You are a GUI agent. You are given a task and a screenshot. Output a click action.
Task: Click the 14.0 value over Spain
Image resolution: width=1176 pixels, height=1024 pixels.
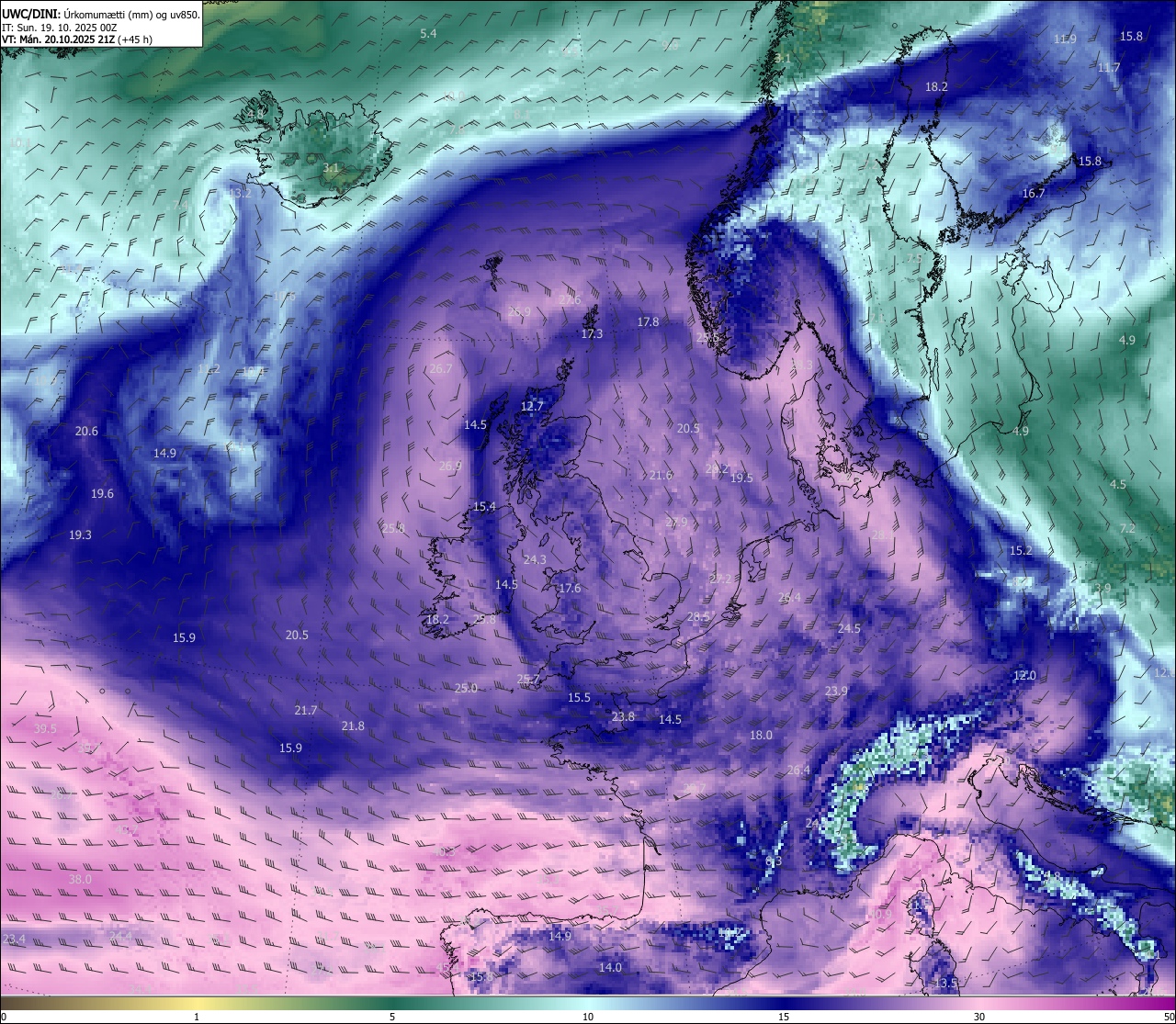610,968
